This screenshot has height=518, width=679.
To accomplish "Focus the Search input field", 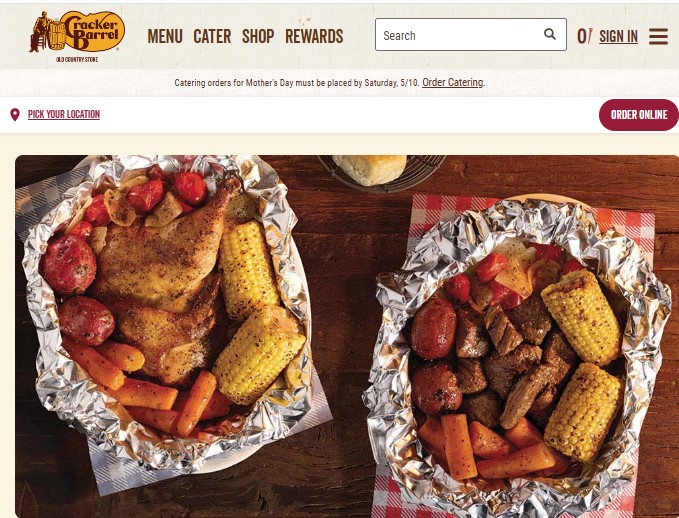I will 471,35.
